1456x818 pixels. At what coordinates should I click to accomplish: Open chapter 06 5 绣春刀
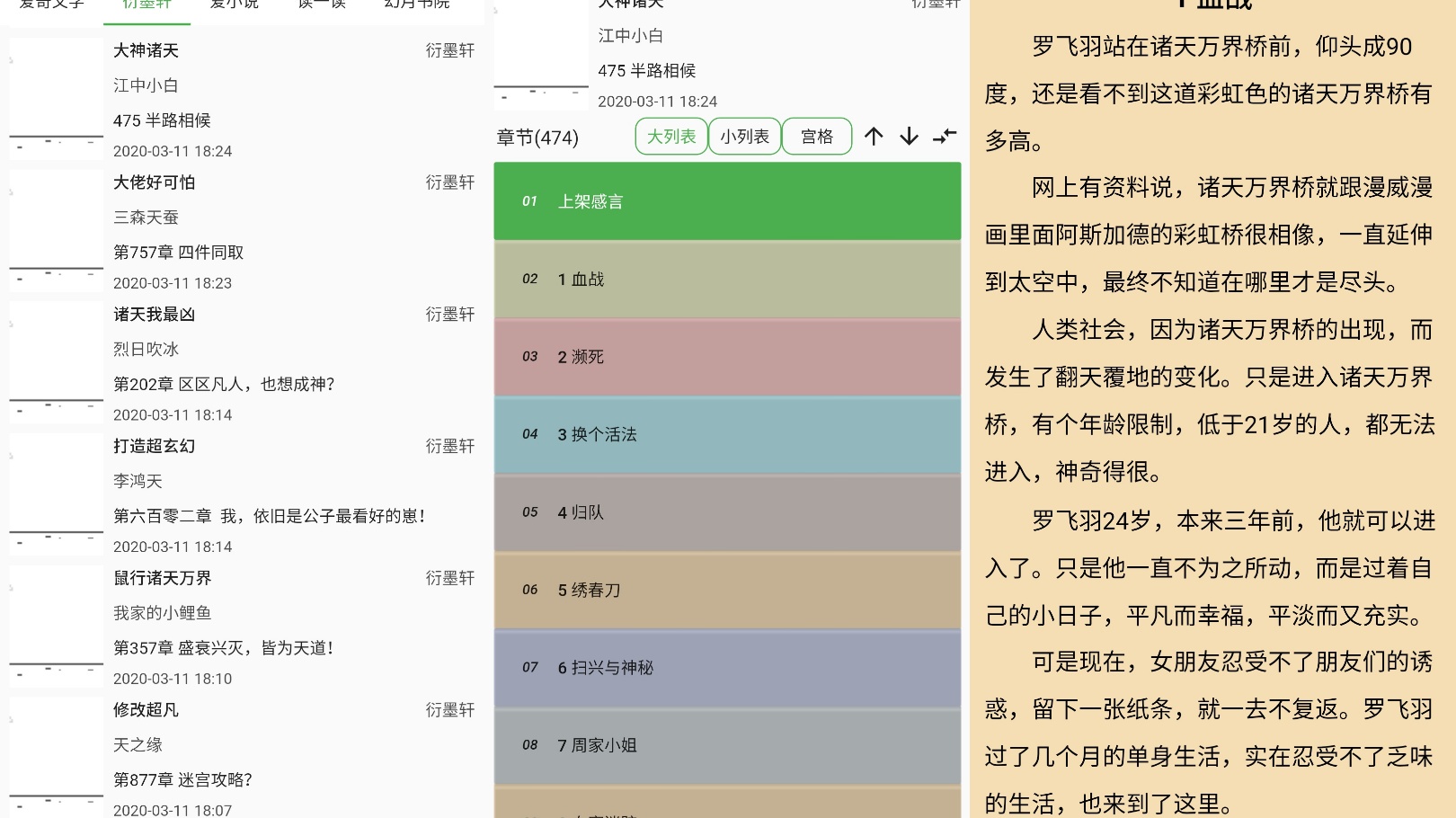(x=727, y=590)
